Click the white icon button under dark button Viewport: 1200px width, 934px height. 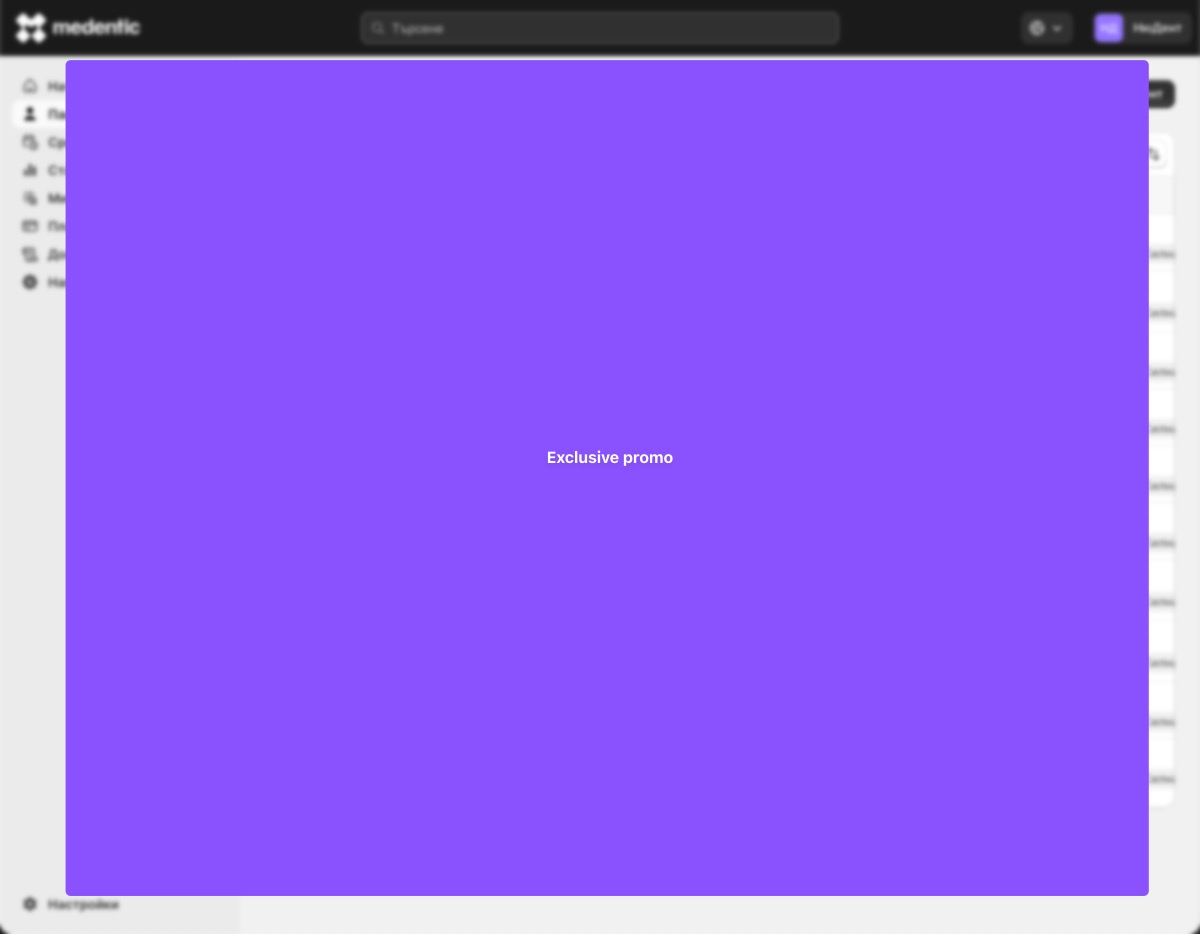(1156, 154)
